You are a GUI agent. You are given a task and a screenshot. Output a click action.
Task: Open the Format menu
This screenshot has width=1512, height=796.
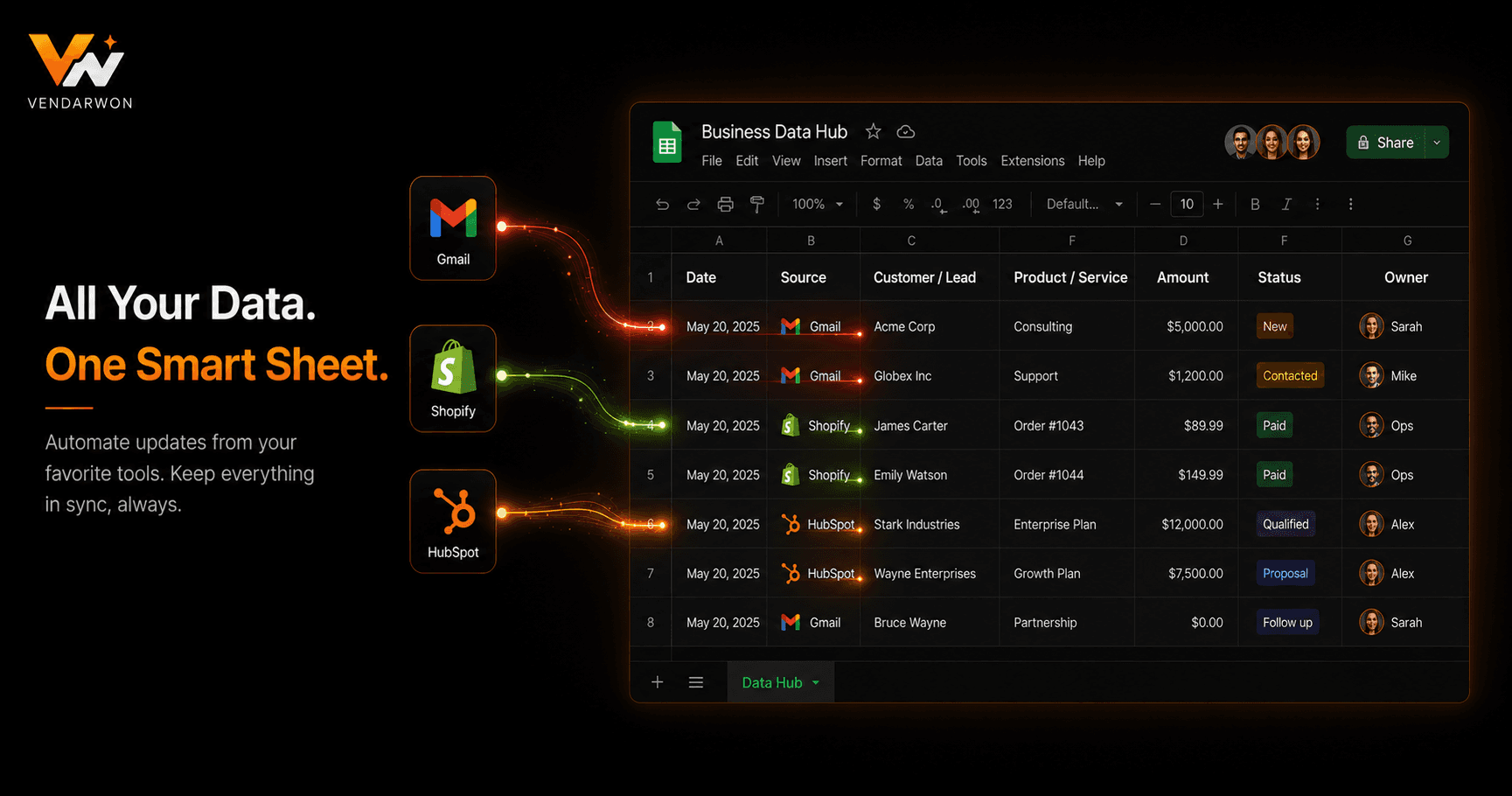(881, 161)
